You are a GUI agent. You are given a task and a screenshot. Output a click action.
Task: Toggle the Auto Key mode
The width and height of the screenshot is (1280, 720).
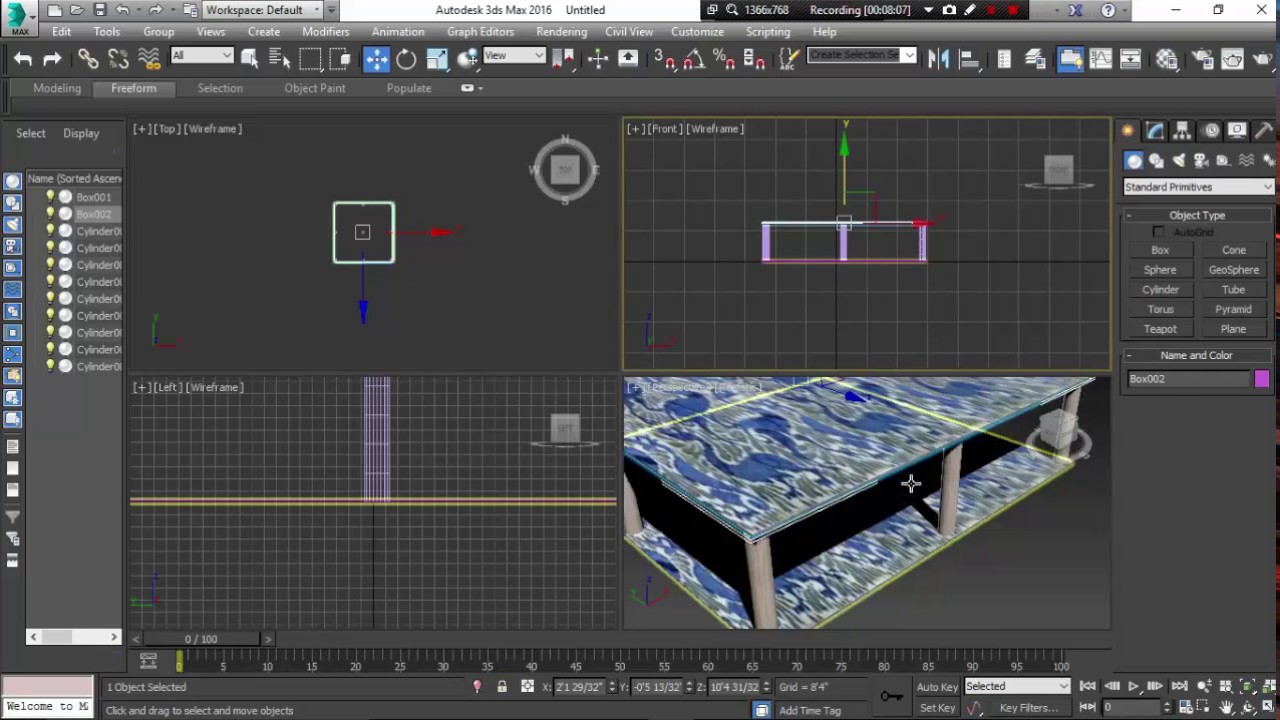(x=937, y=687)
